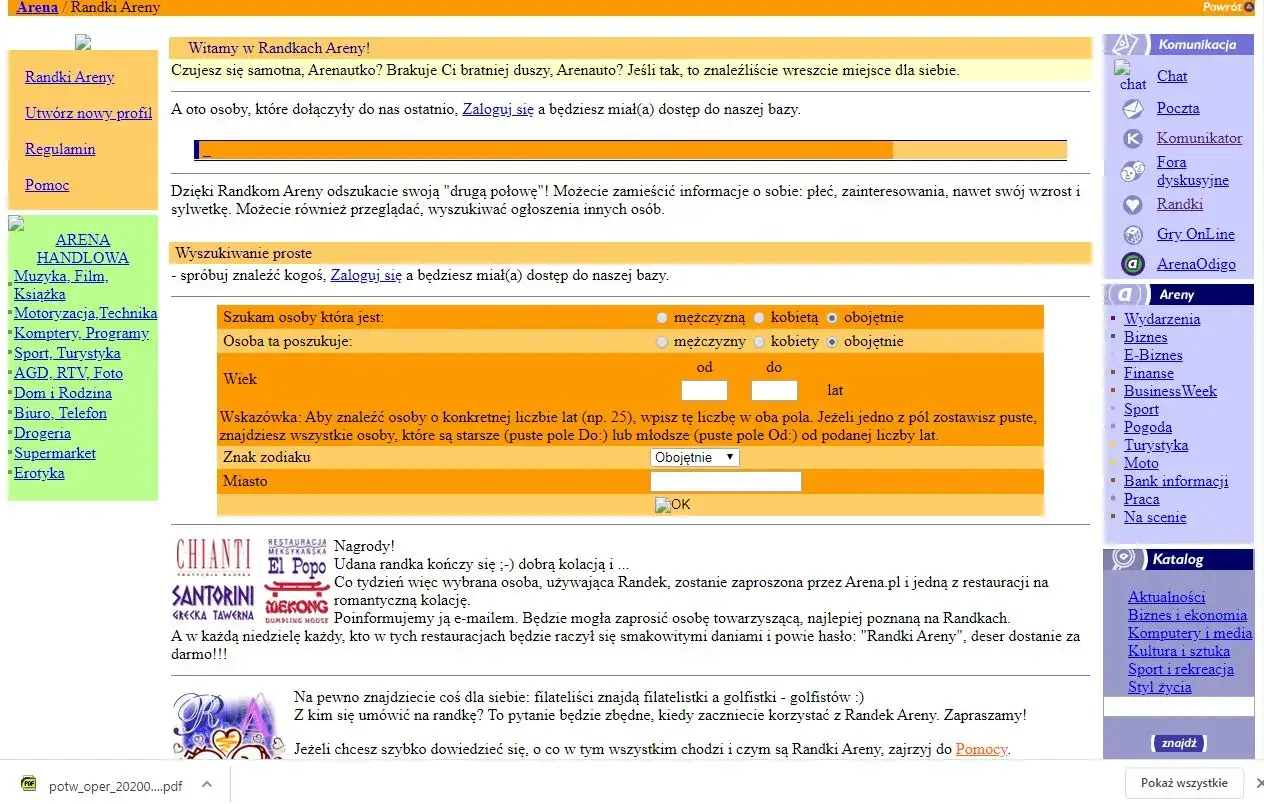
Task: Open 'Komputery i media' catalog link
Action: (x=1190, y=633)
